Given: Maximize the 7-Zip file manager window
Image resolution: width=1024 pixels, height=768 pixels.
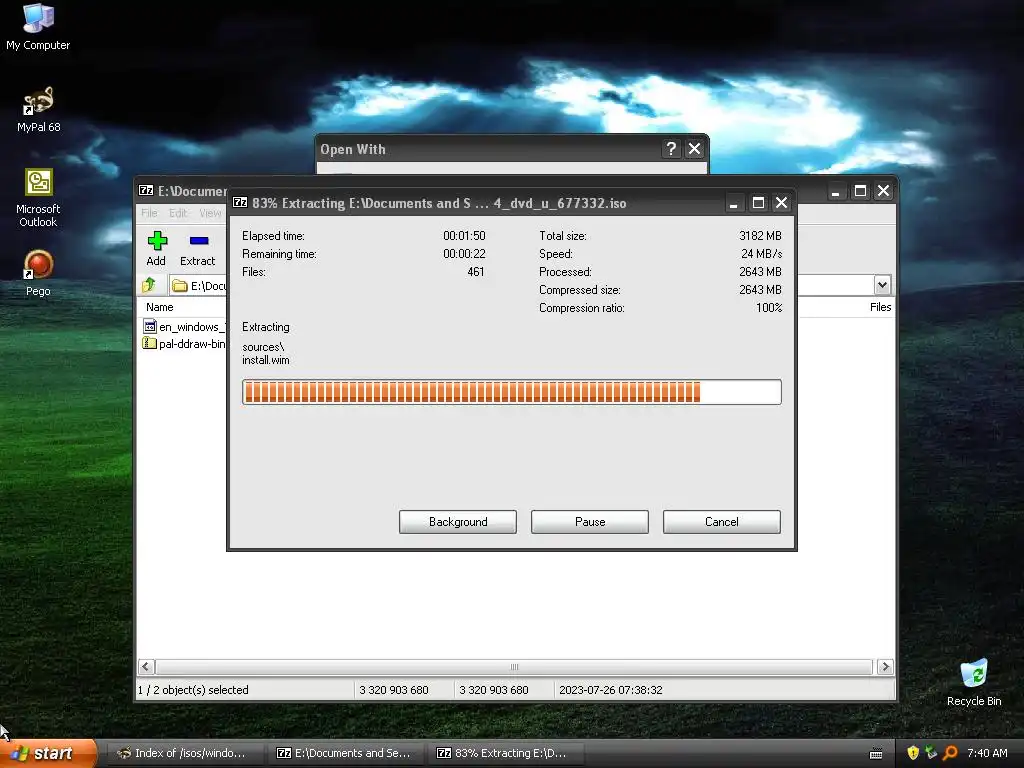Looking at the screenshot, I should (860, 191).
